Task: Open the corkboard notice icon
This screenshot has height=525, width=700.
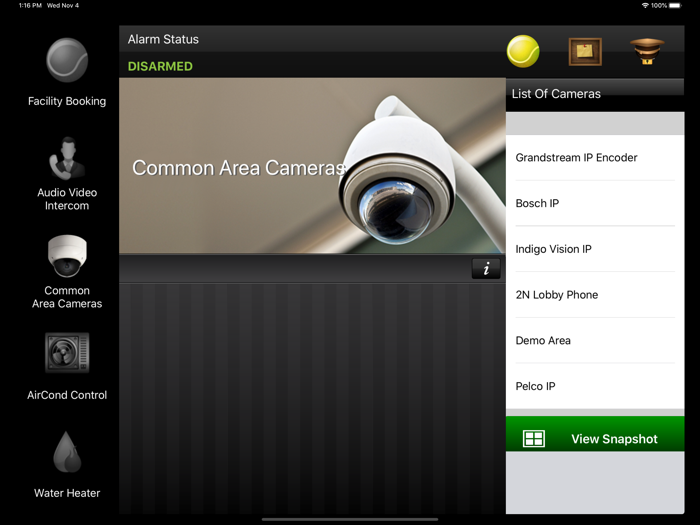Action: pos(585,52)
